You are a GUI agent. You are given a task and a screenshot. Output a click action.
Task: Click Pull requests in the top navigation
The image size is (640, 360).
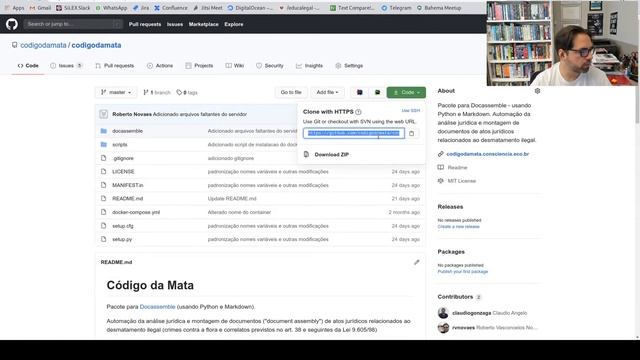(145, 24)
